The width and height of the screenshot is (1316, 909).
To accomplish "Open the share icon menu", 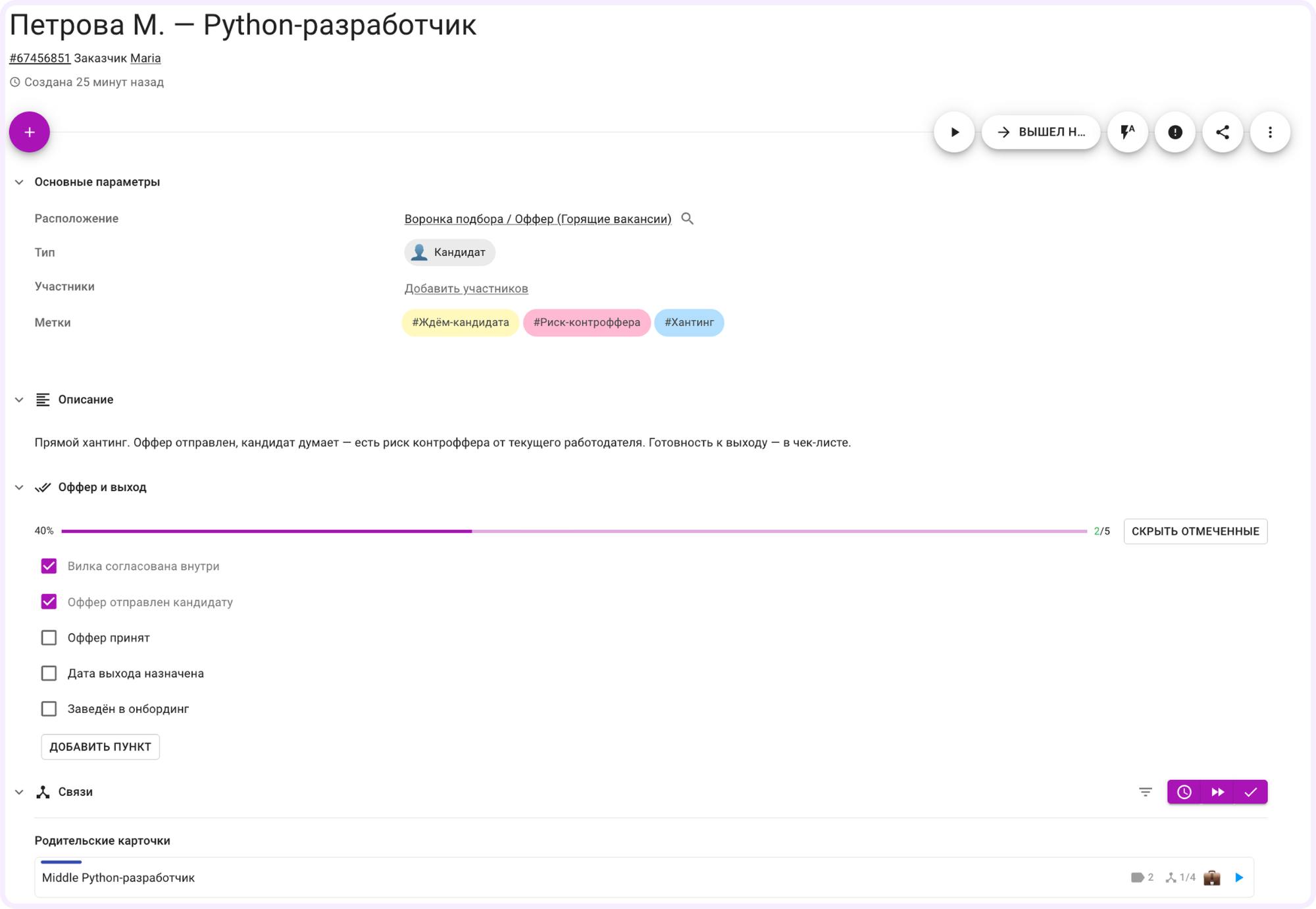I will click(x=1223, y=132).
